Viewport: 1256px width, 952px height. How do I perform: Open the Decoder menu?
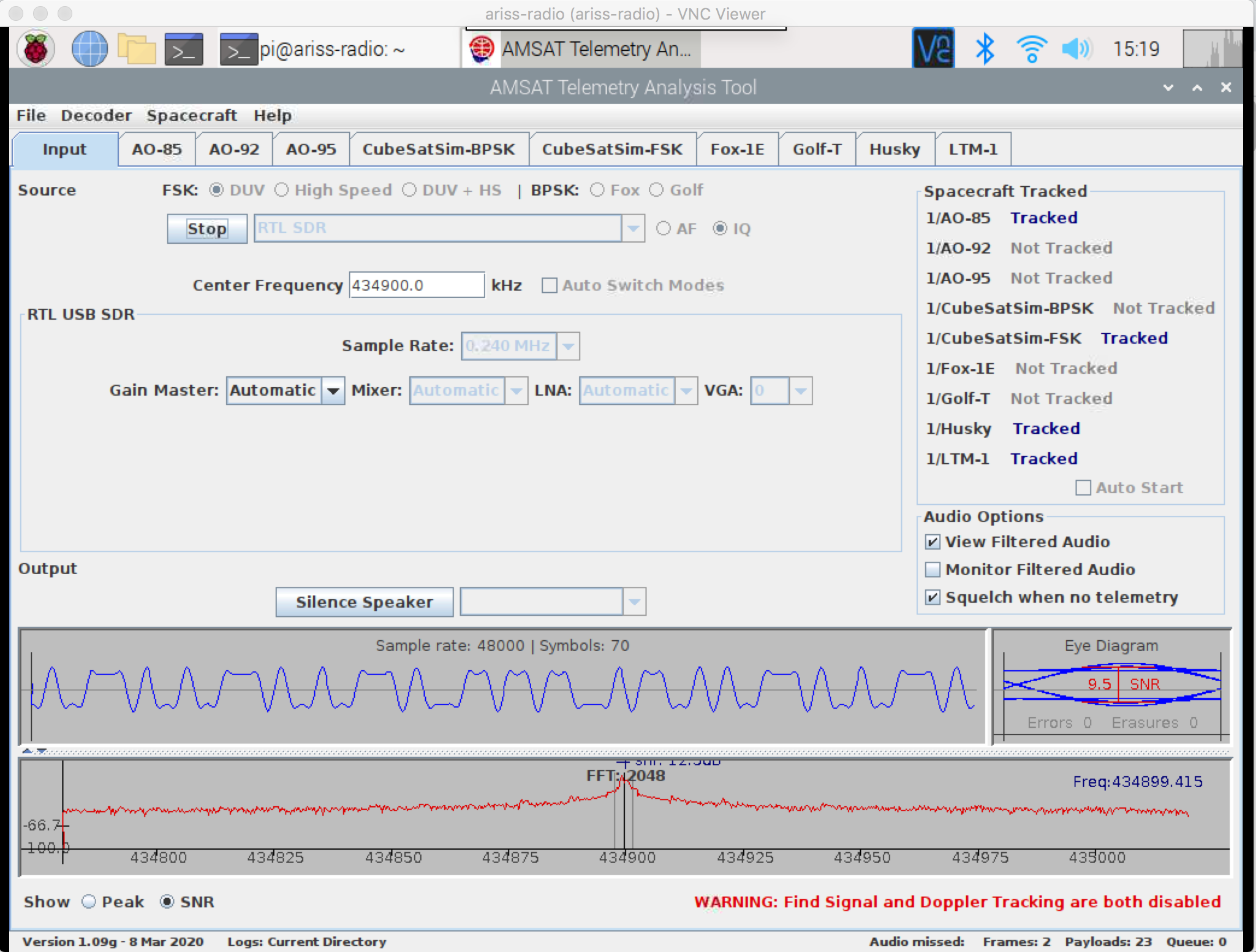point(96,115)
